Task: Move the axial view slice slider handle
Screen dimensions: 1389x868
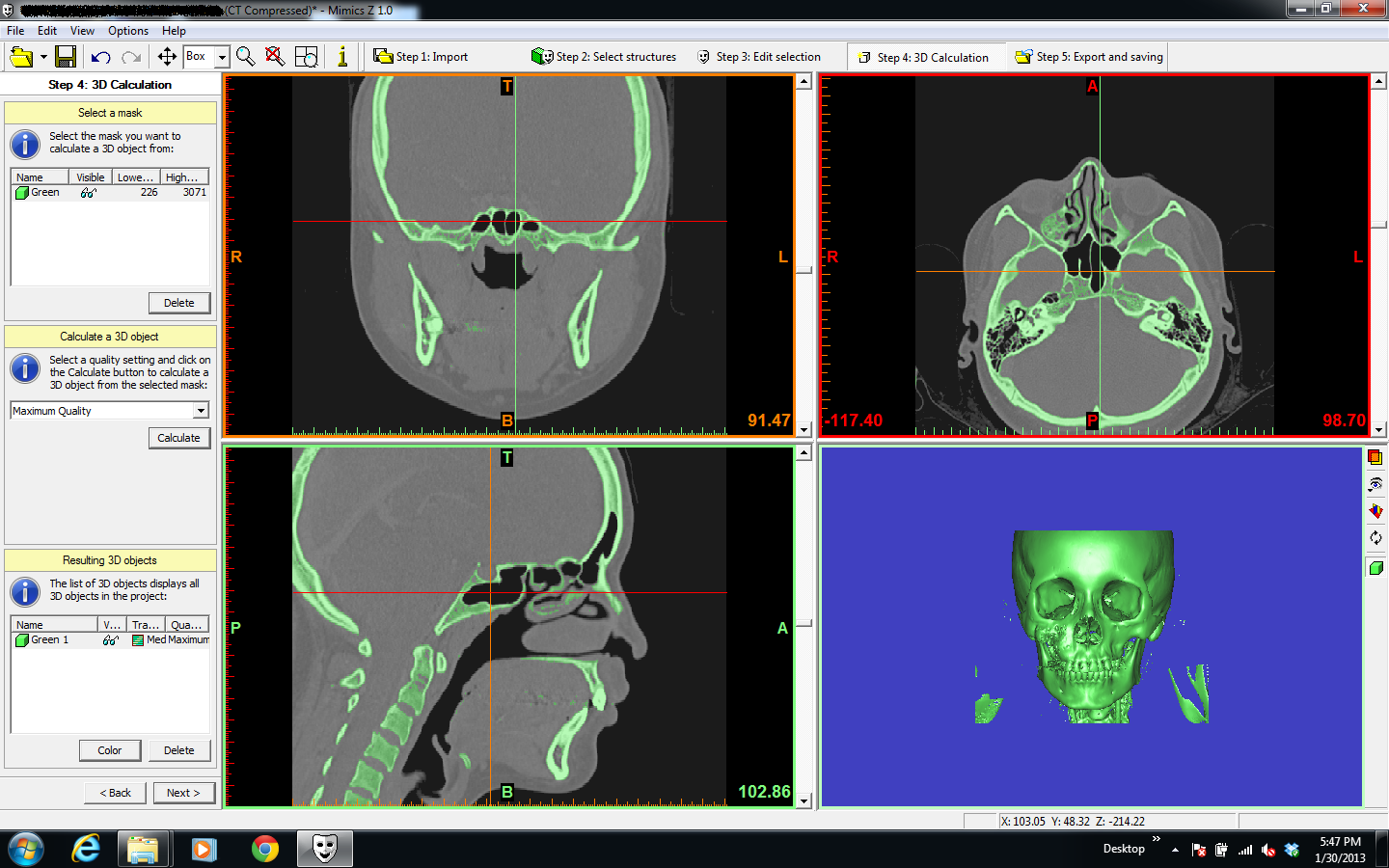Action: [1378, 225]
